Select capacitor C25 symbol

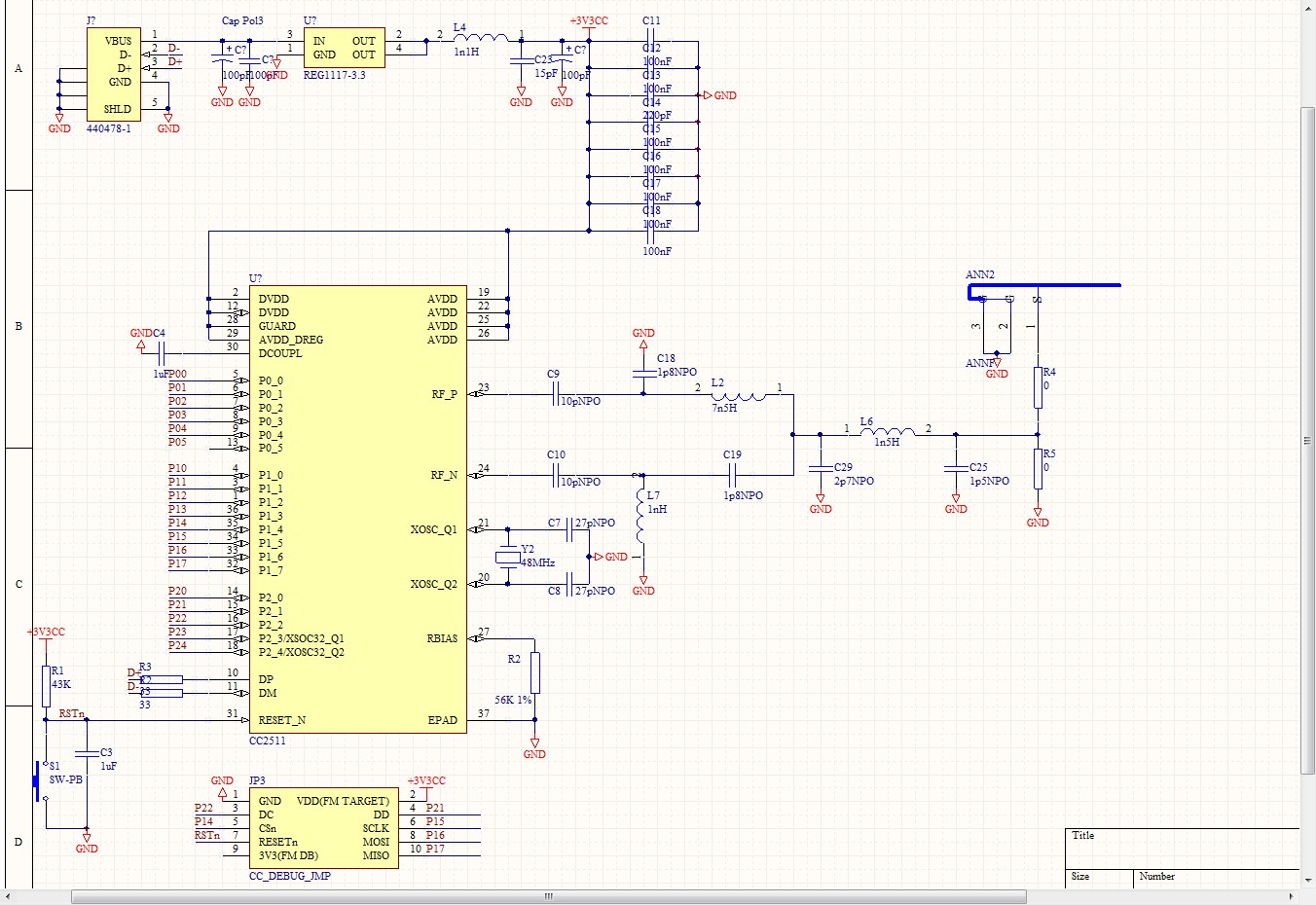coord(956,468)
